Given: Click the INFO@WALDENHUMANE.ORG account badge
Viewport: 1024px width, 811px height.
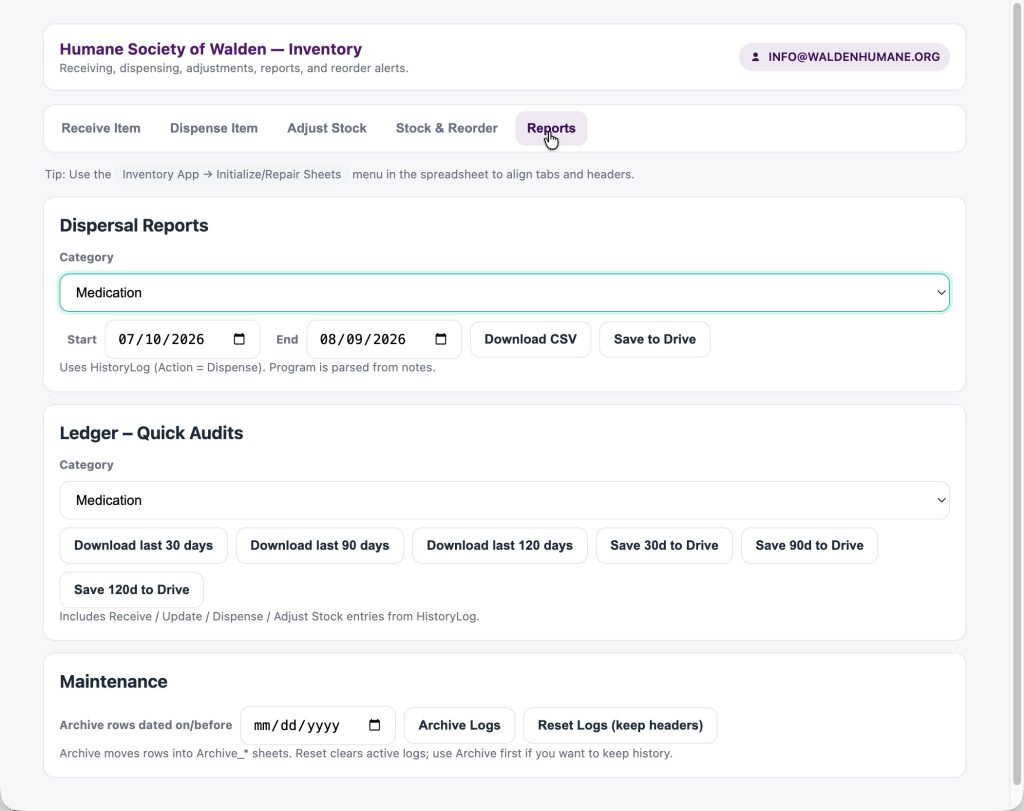Looking at the screenshot, I should pos(844,57).
